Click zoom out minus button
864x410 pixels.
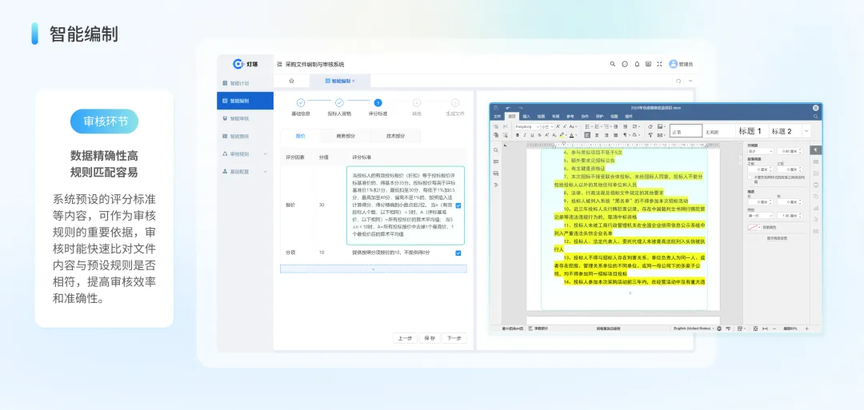click(x=774, y=328)
